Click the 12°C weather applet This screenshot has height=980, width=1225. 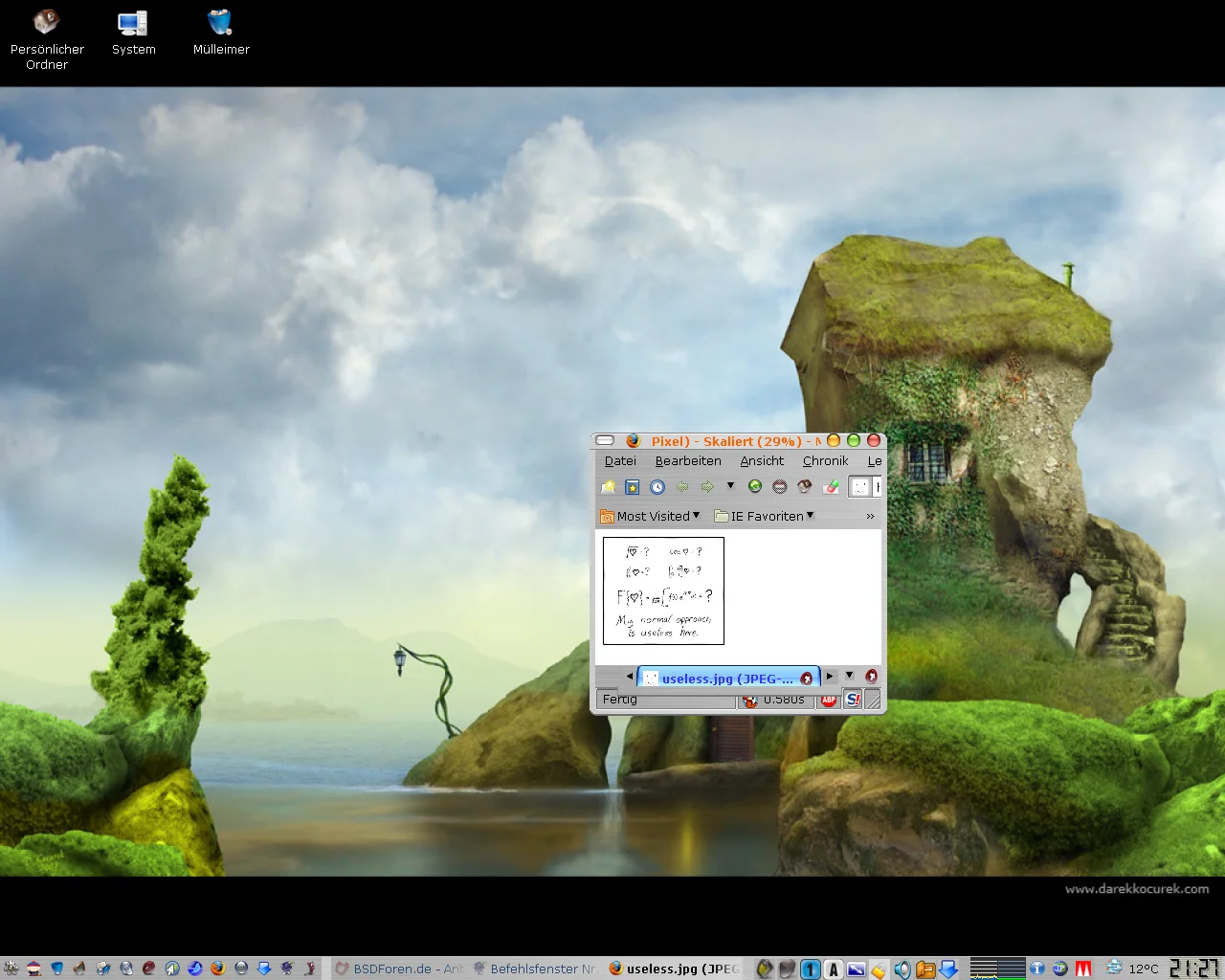(x=1132, y=969)
